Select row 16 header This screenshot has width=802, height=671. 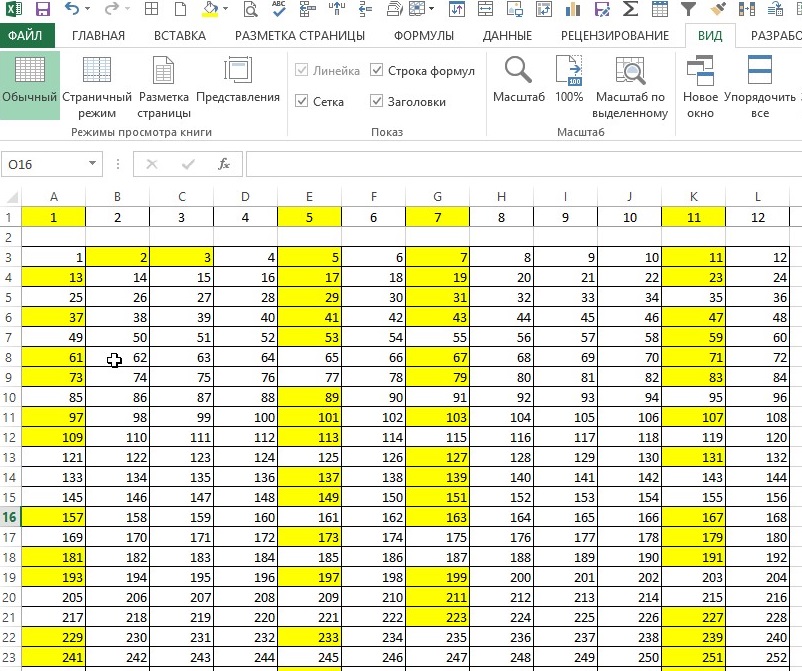click(10, 517)
